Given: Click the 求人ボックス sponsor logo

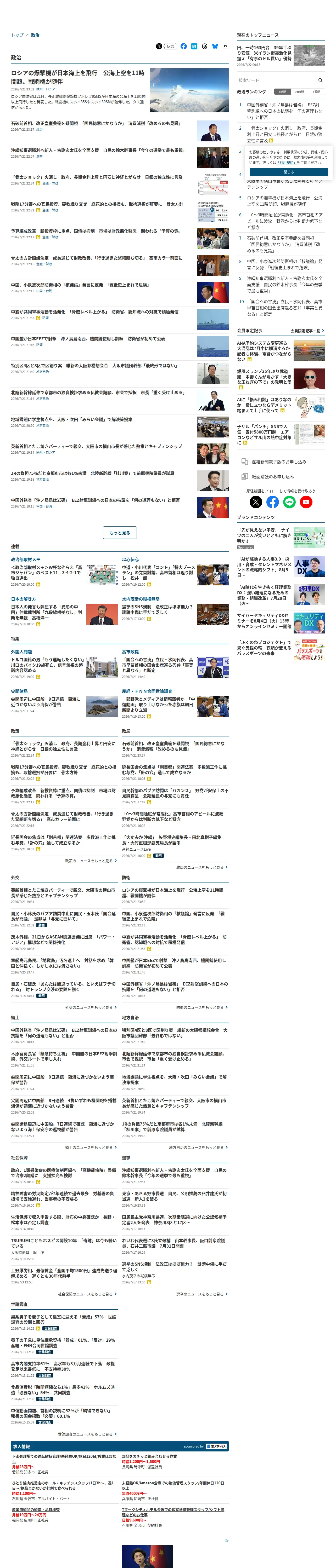Looking at the screenshot, I should click(216, 1446).
